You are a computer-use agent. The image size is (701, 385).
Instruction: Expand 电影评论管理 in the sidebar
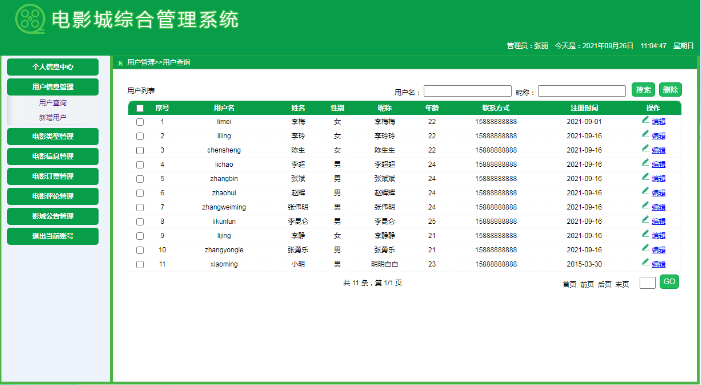click(x=53, y=196)
